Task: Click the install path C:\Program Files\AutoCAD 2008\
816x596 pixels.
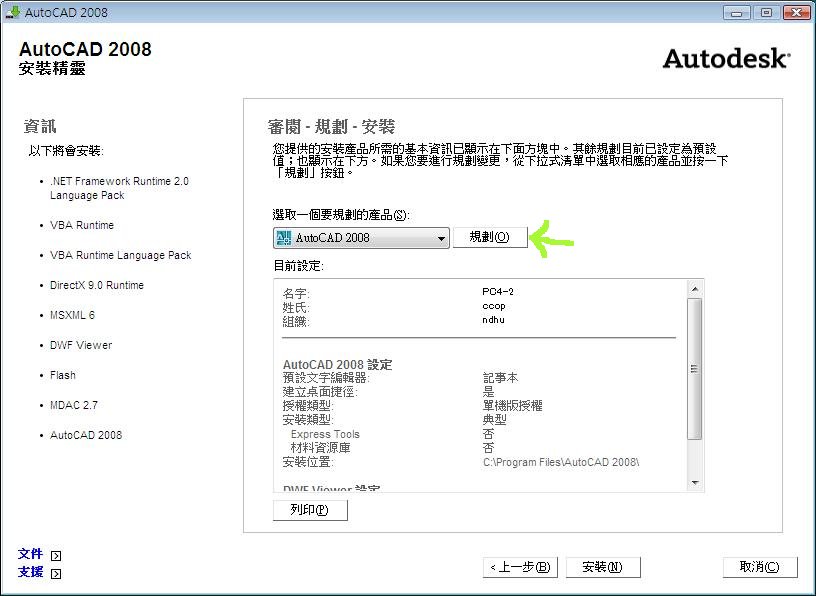Action: coord(561,462)
